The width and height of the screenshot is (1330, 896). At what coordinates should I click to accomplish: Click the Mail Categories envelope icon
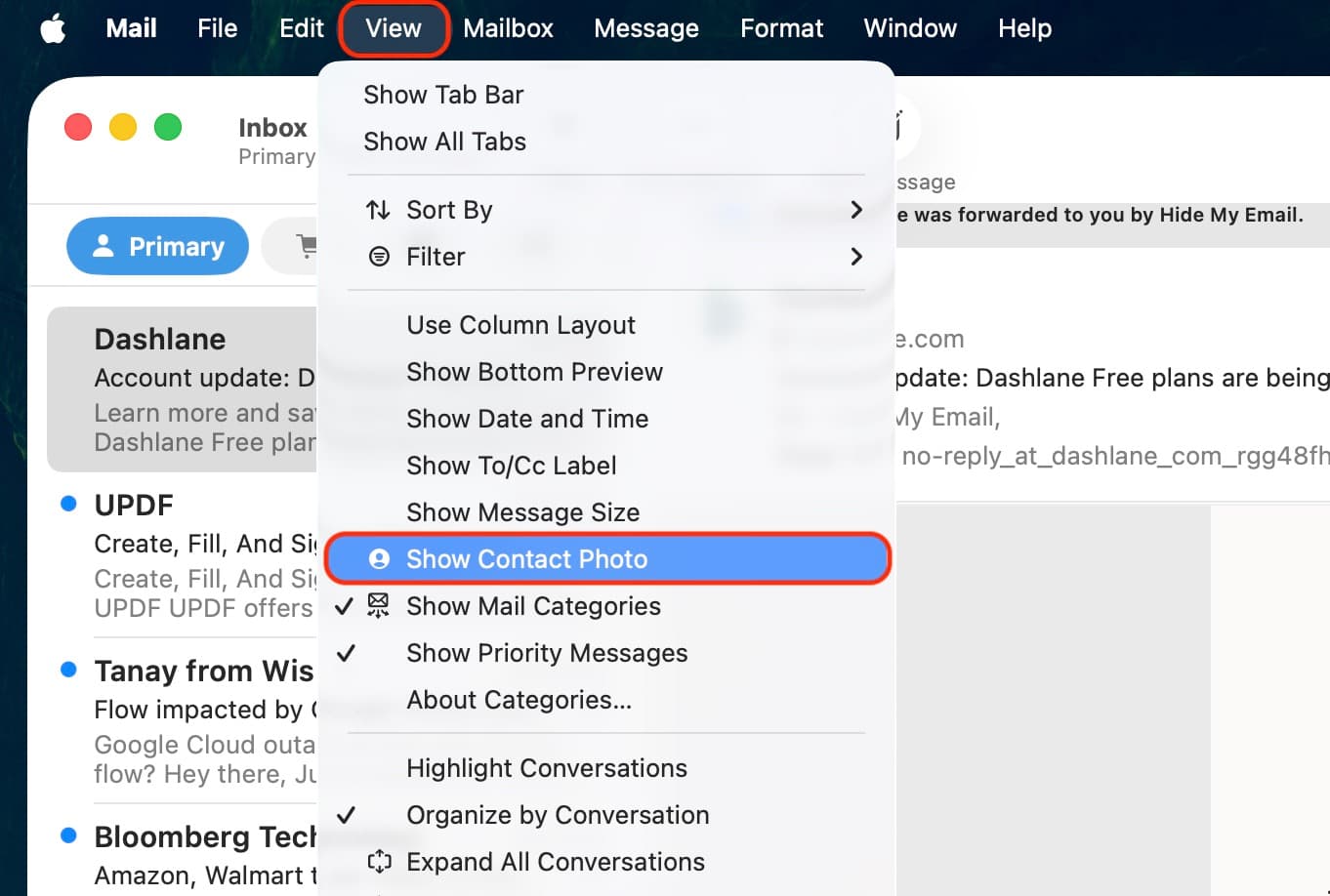pos(378,605)
